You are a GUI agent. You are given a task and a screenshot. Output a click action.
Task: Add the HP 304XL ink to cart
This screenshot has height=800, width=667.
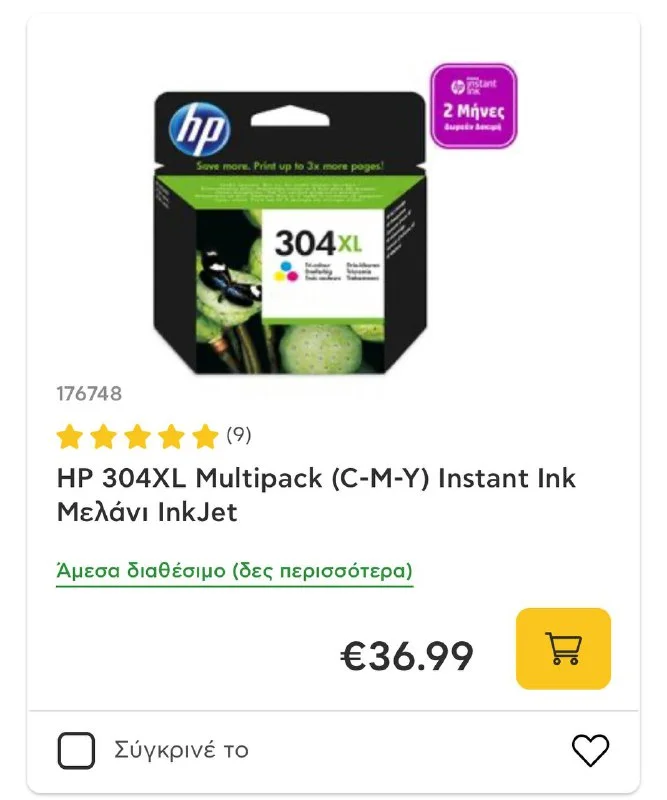[563, 648]
